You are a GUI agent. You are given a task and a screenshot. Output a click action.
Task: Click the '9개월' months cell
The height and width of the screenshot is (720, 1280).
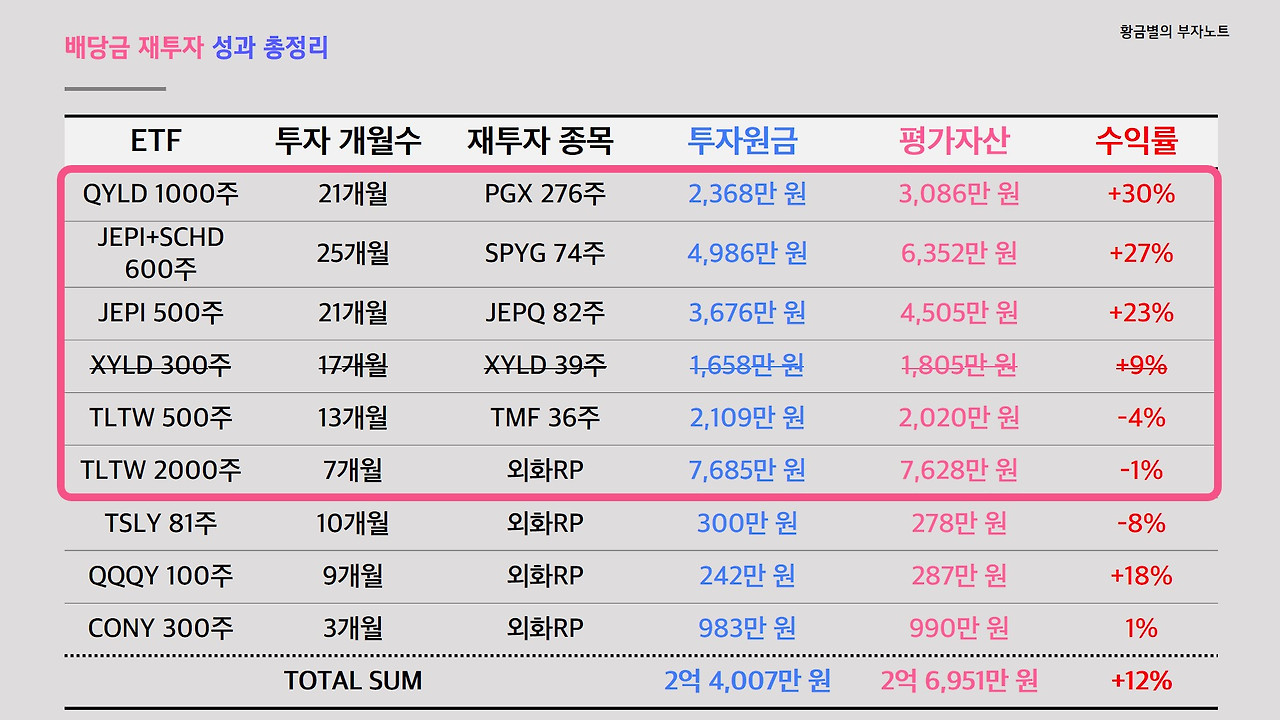point(353,576)
